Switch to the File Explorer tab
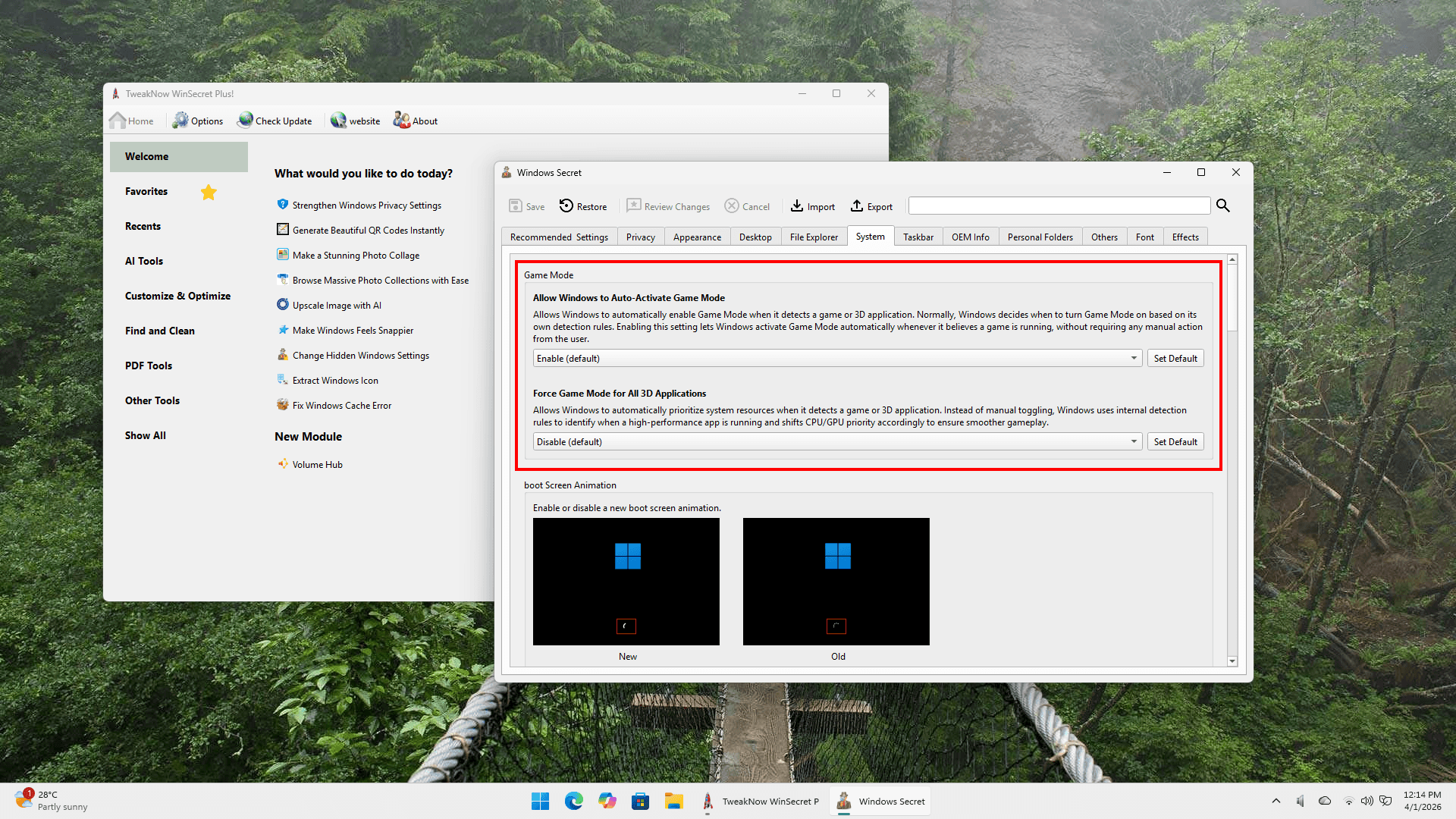Screen dimensions: 1456x819 pos(814,237)
